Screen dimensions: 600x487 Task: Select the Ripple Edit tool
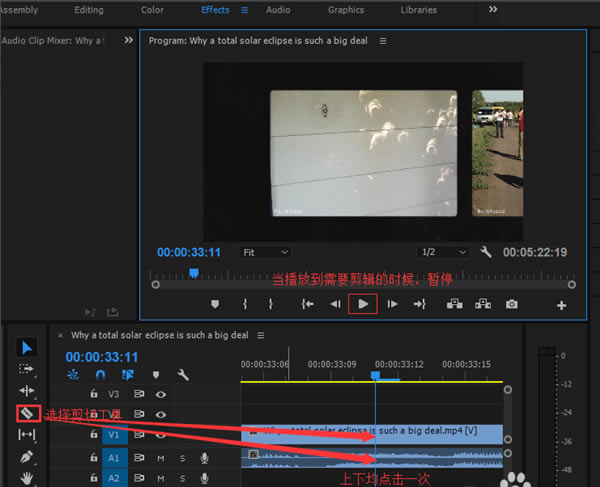pos(27,390)
